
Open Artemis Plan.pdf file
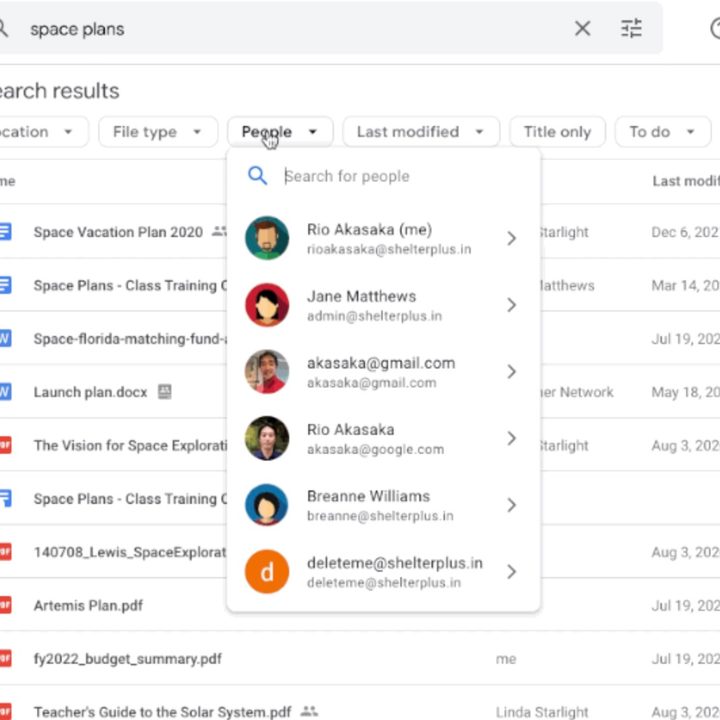(x=88, y=606)
